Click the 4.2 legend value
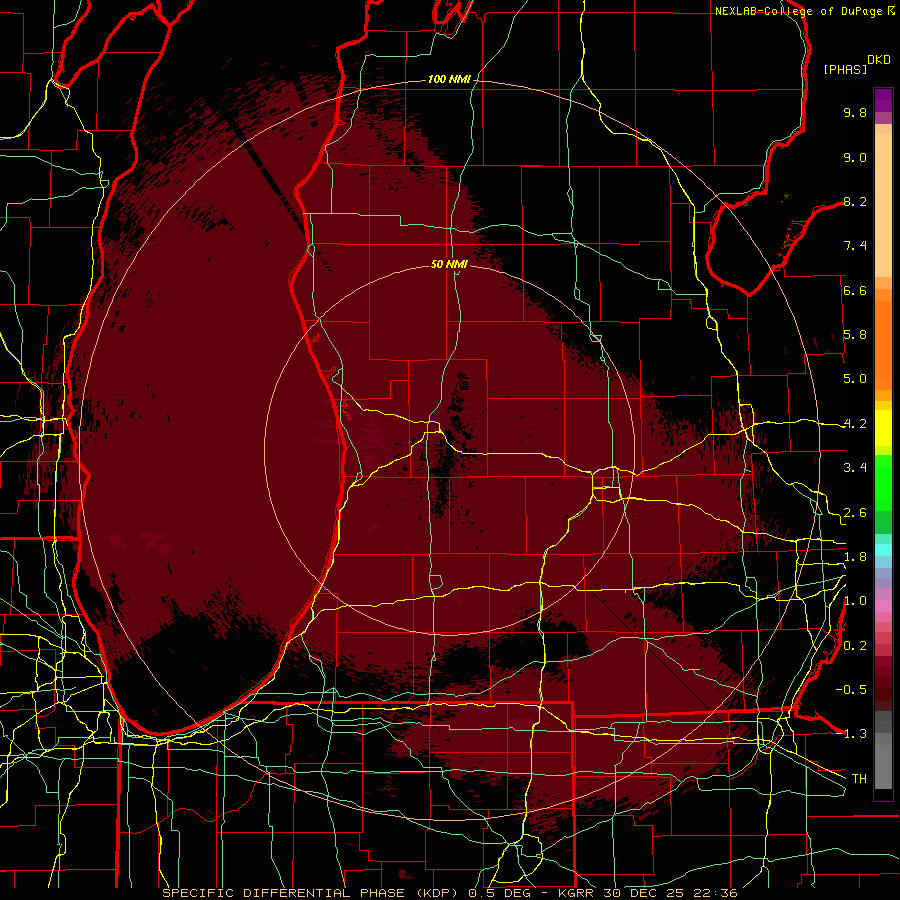900x900 pixels. tap(855, 424)
